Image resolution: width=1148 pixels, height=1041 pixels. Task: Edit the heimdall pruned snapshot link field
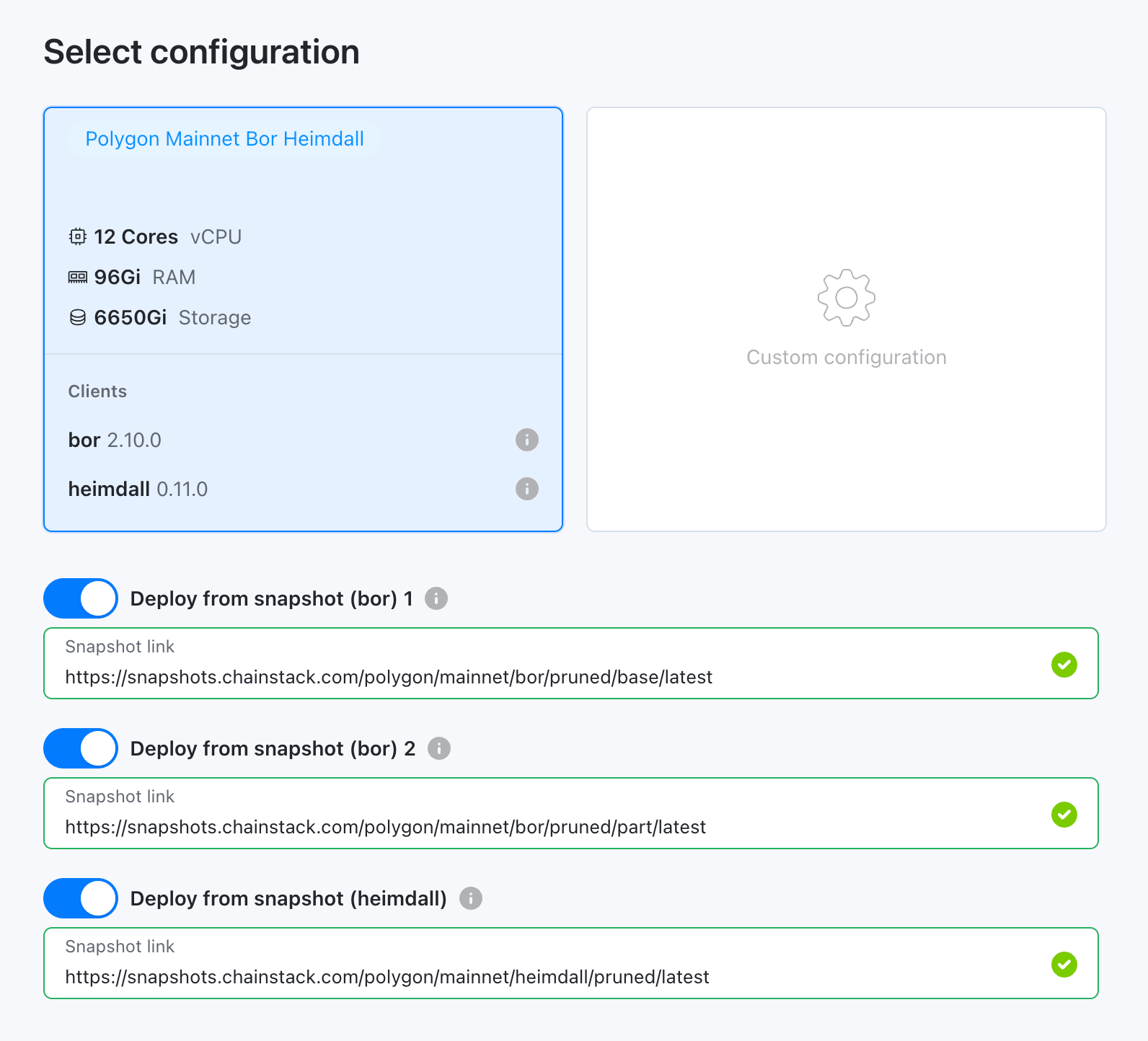pyautogui.click(x=571, y=963)
